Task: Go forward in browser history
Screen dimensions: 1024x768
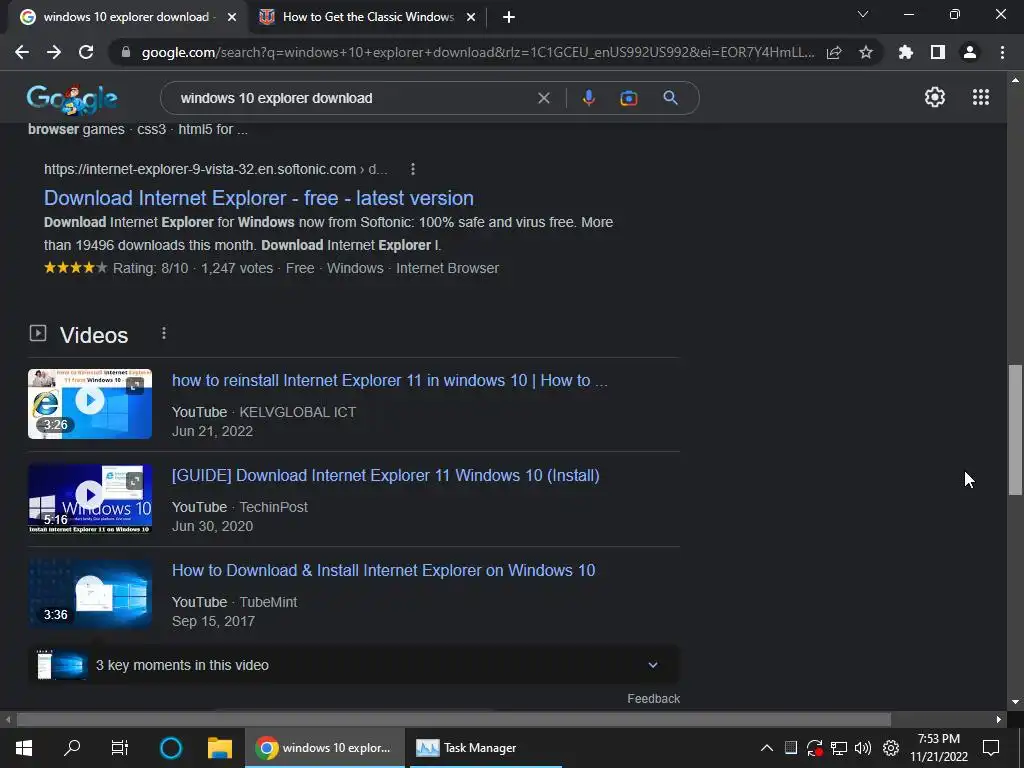Action: pyautogui.click(x=54, y=52)
